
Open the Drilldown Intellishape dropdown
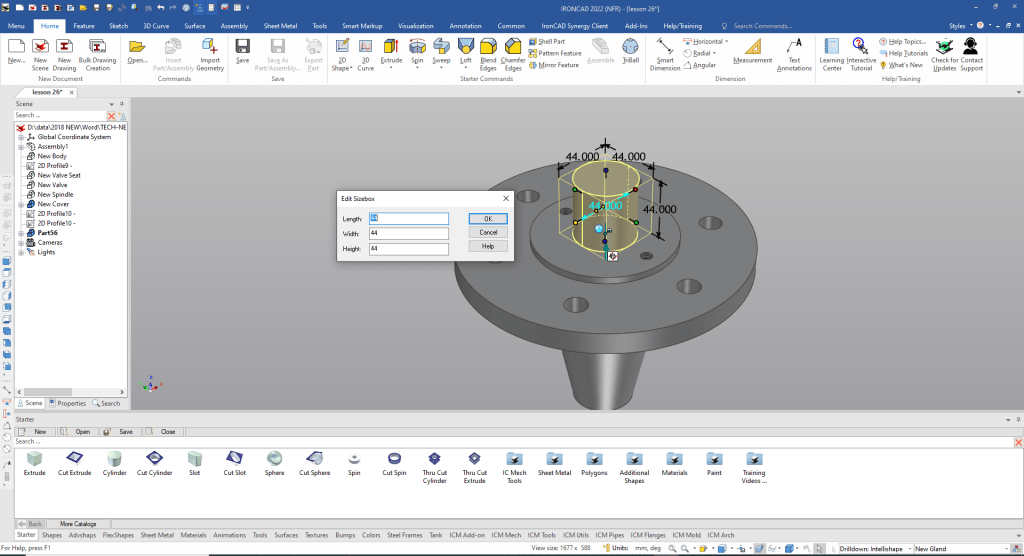908,548
